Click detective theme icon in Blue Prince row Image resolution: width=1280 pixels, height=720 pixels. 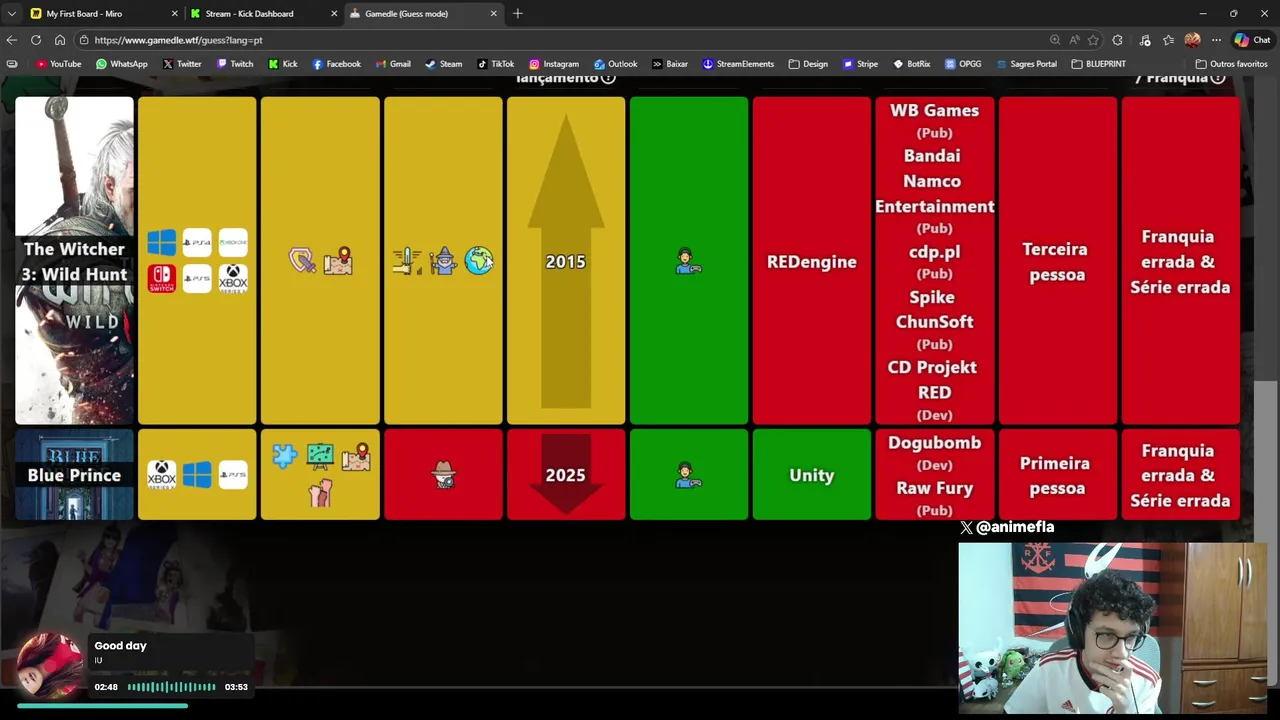(x=443, y=475)
